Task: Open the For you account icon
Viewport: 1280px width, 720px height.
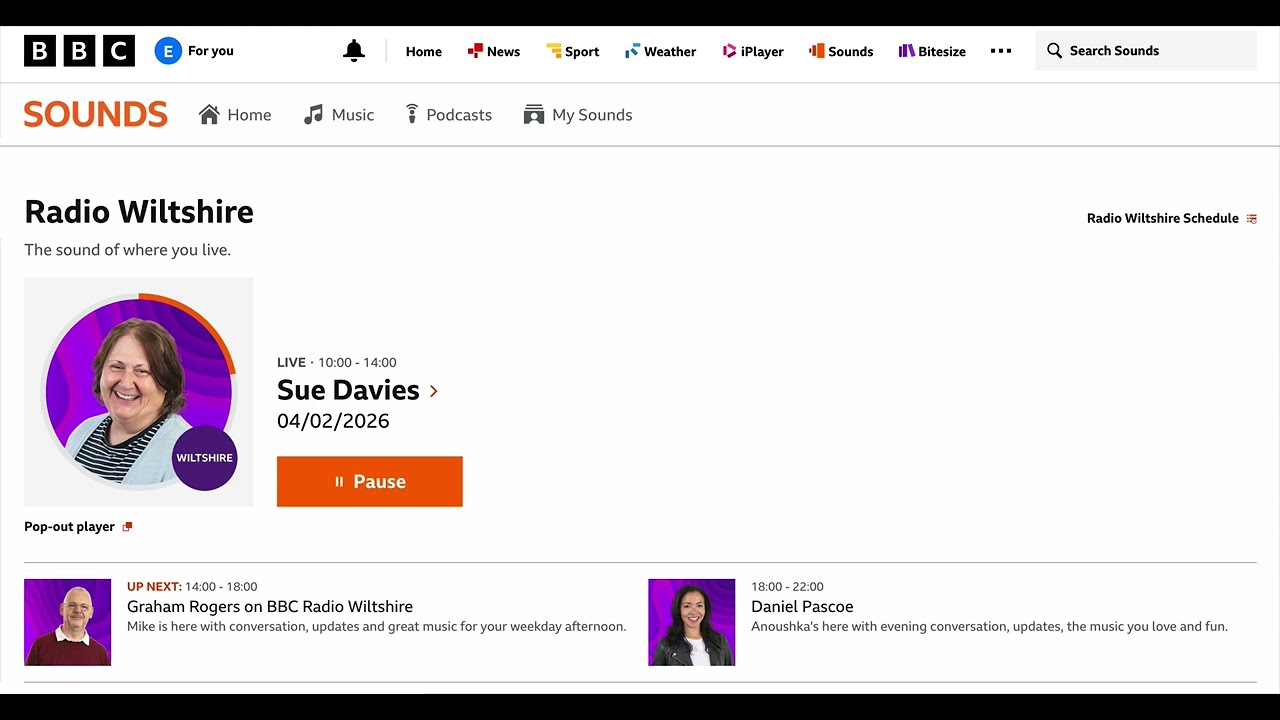Action: (x=168, y=51)
